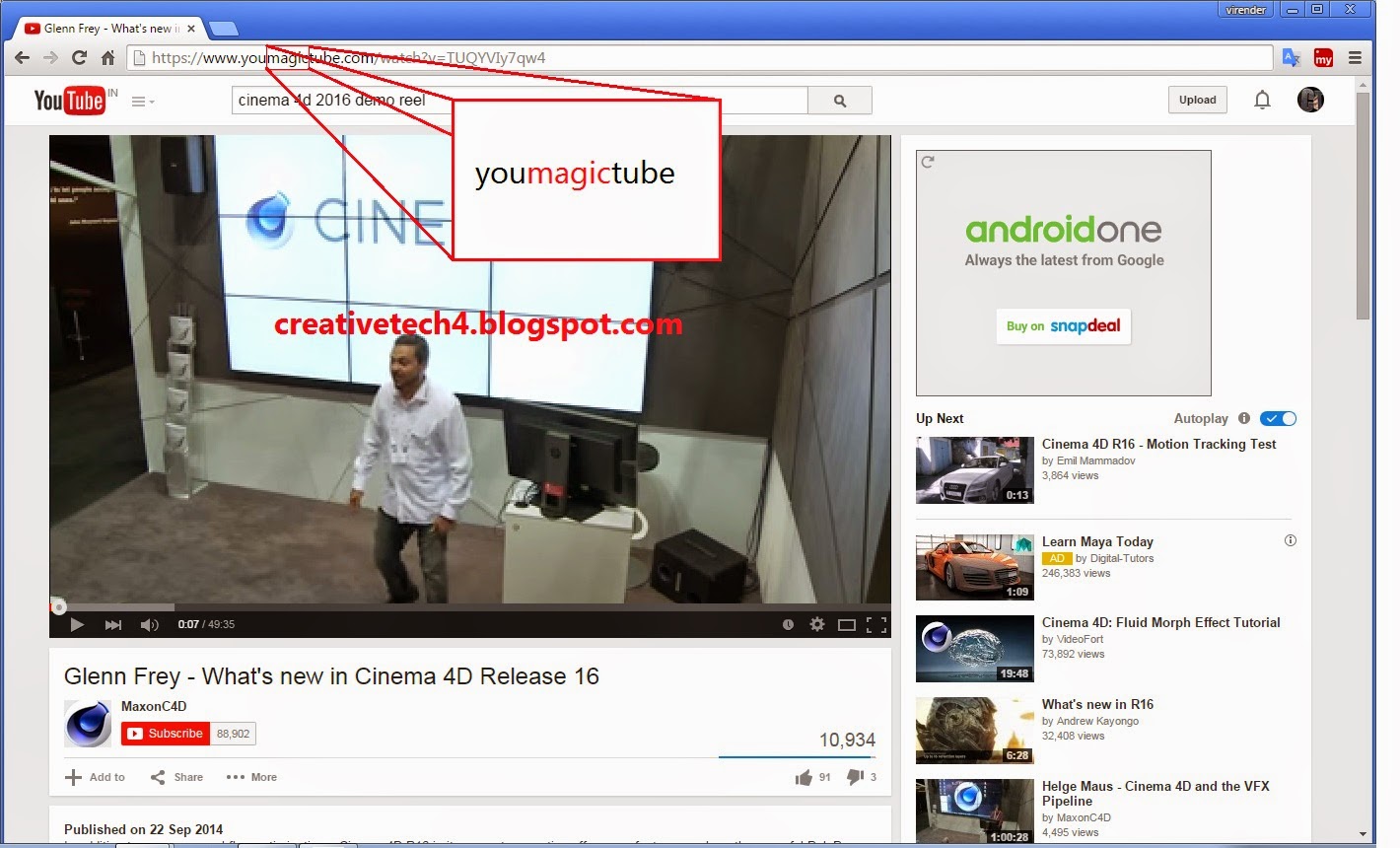Image resolution: width=1400 pixels, height=848 pixels.
Task: Show Autoplay info icon
Action: click(x=1244, y=418)
